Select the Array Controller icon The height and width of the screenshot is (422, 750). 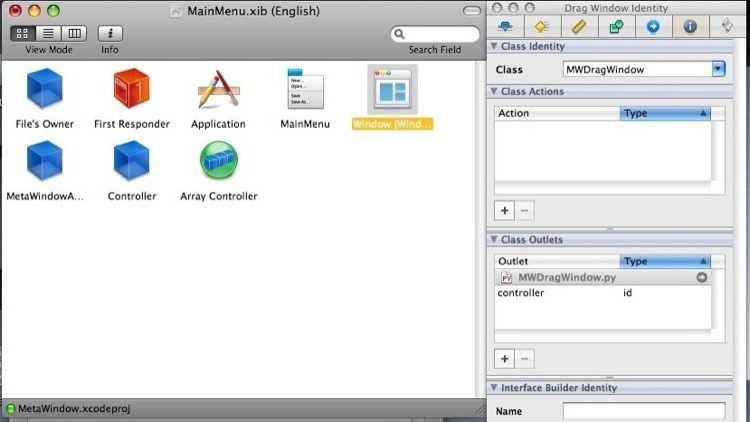click(219, 160)
